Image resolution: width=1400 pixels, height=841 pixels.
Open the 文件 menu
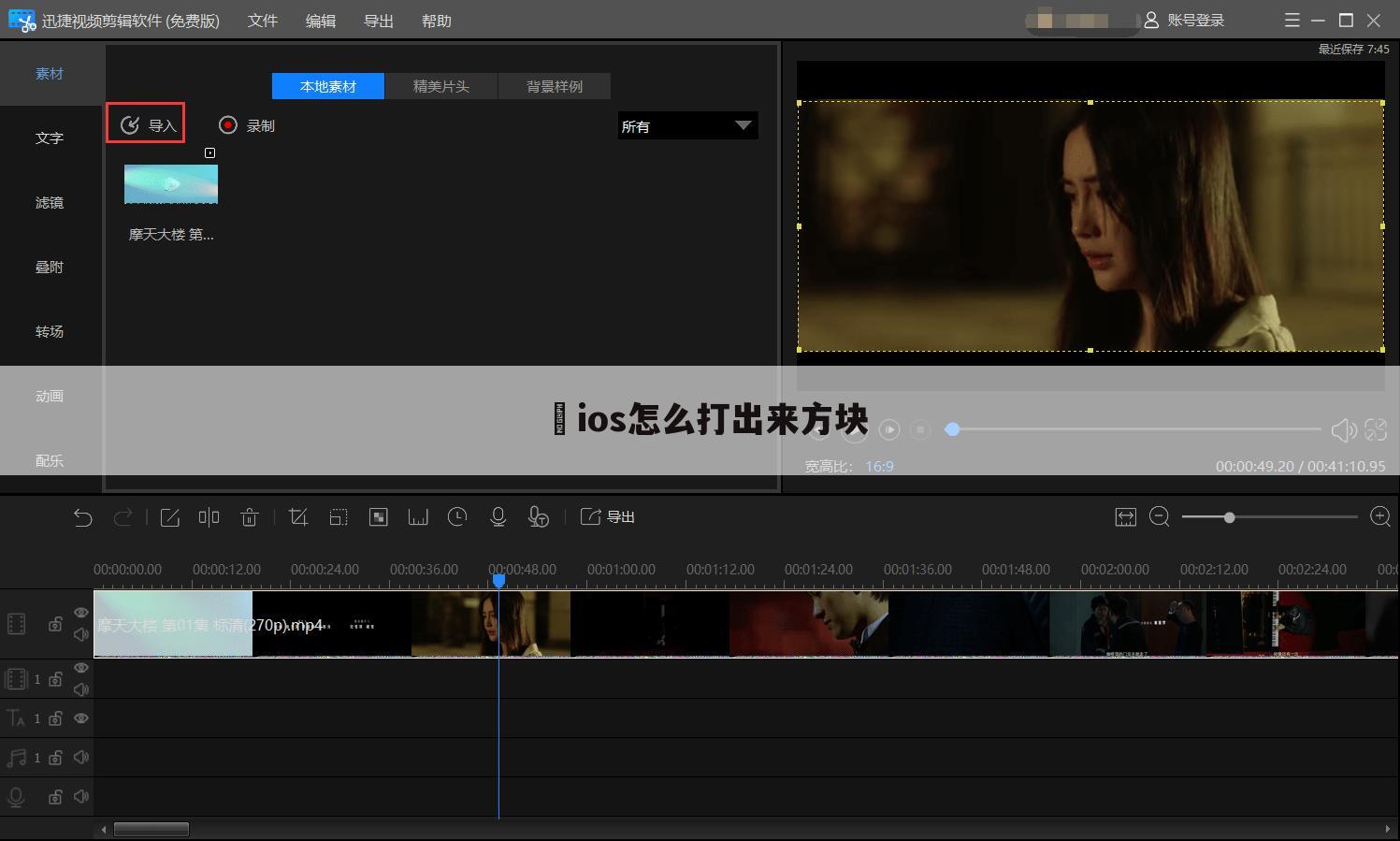click(x=263, y=21)
